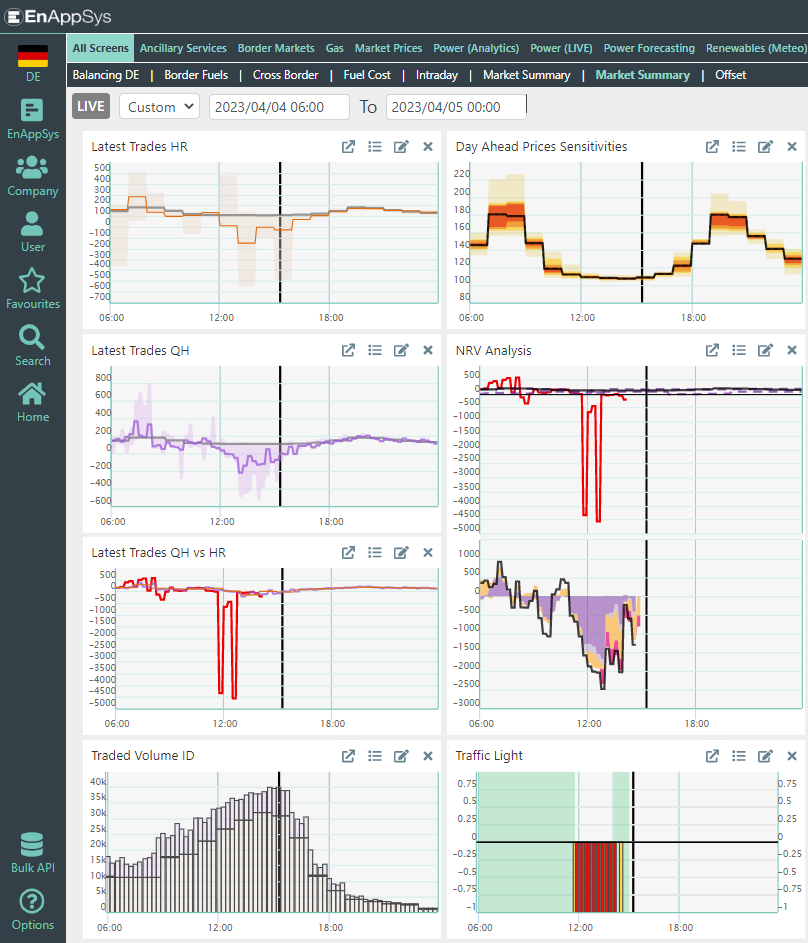The image size is (808, 943).
Task: Pop out the Latest Trades QH chart
Action: 348,350
